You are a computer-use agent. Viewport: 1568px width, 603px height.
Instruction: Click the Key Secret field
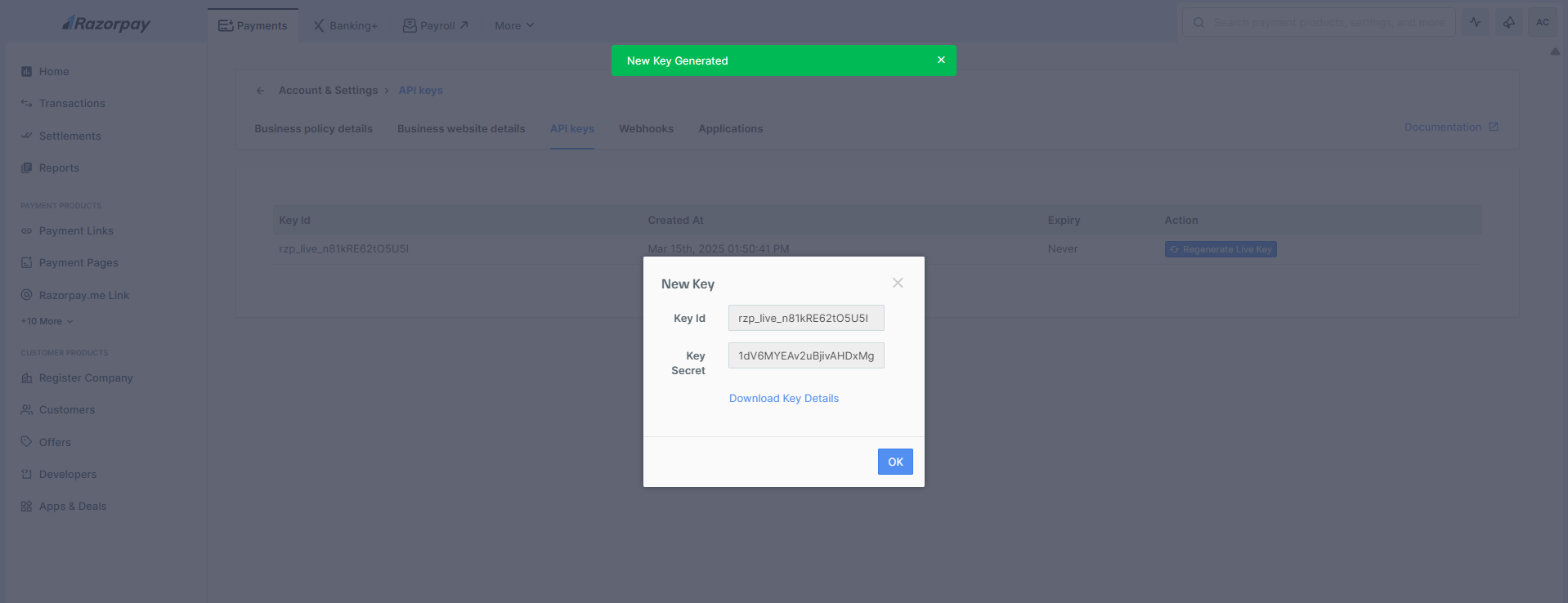coord(805,355)
